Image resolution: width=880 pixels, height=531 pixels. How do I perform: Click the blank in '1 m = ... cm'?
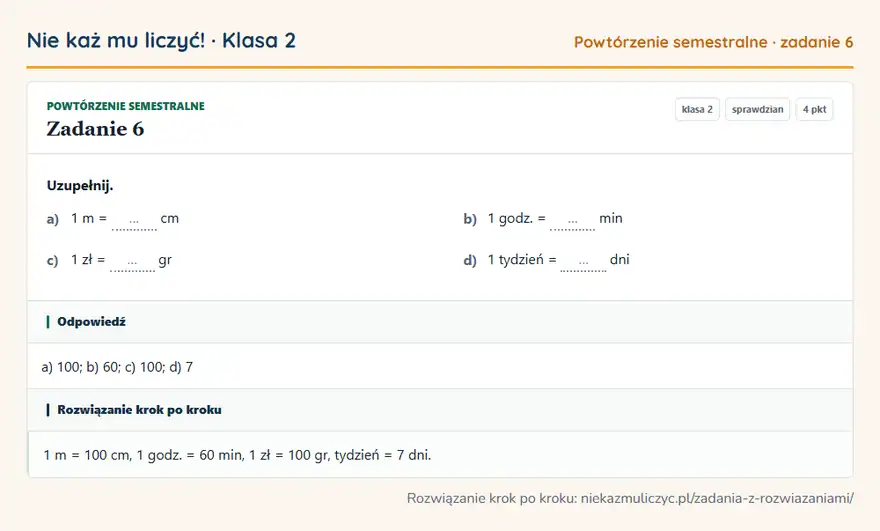pyautogui.click(x=134, y=221)
